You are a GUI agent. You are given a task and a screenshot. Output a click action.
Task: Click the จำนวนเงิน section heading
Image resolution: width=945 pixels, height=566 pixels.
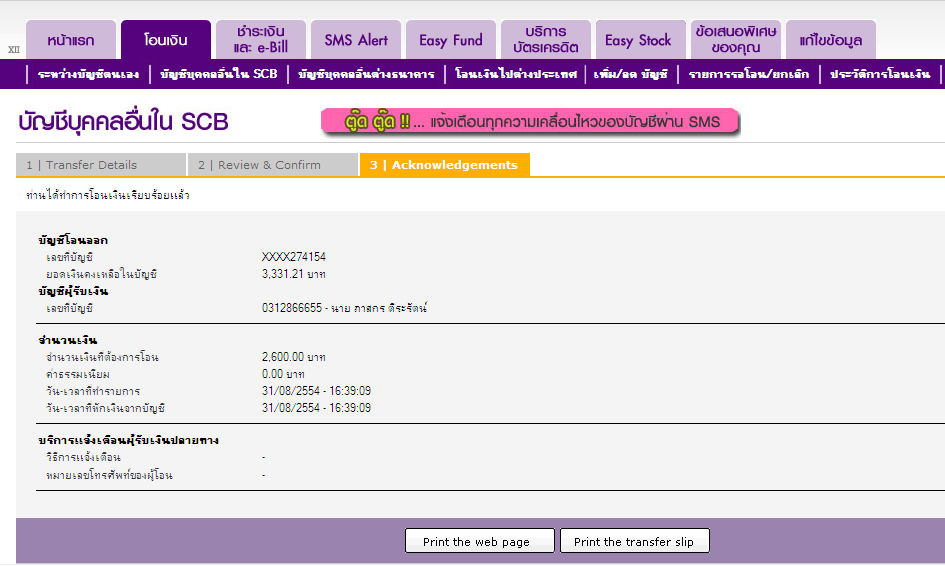point(68,341)
